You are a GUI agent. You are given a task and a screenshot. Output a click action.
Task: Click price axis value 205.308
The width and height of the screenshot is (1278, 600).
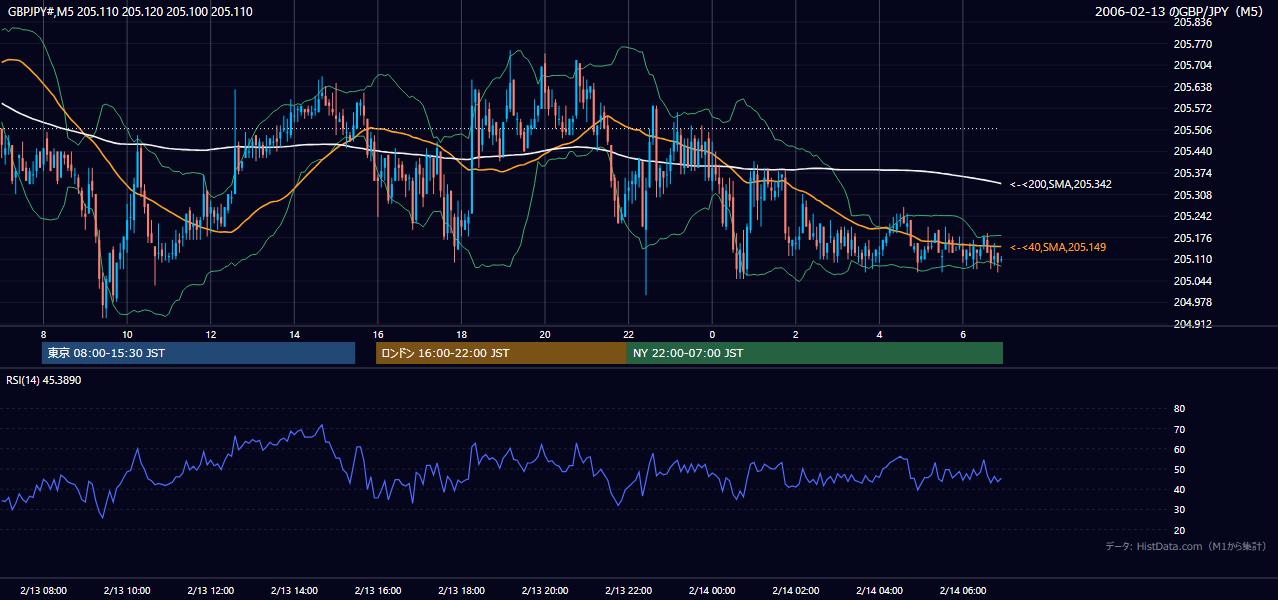point(1192,195)
